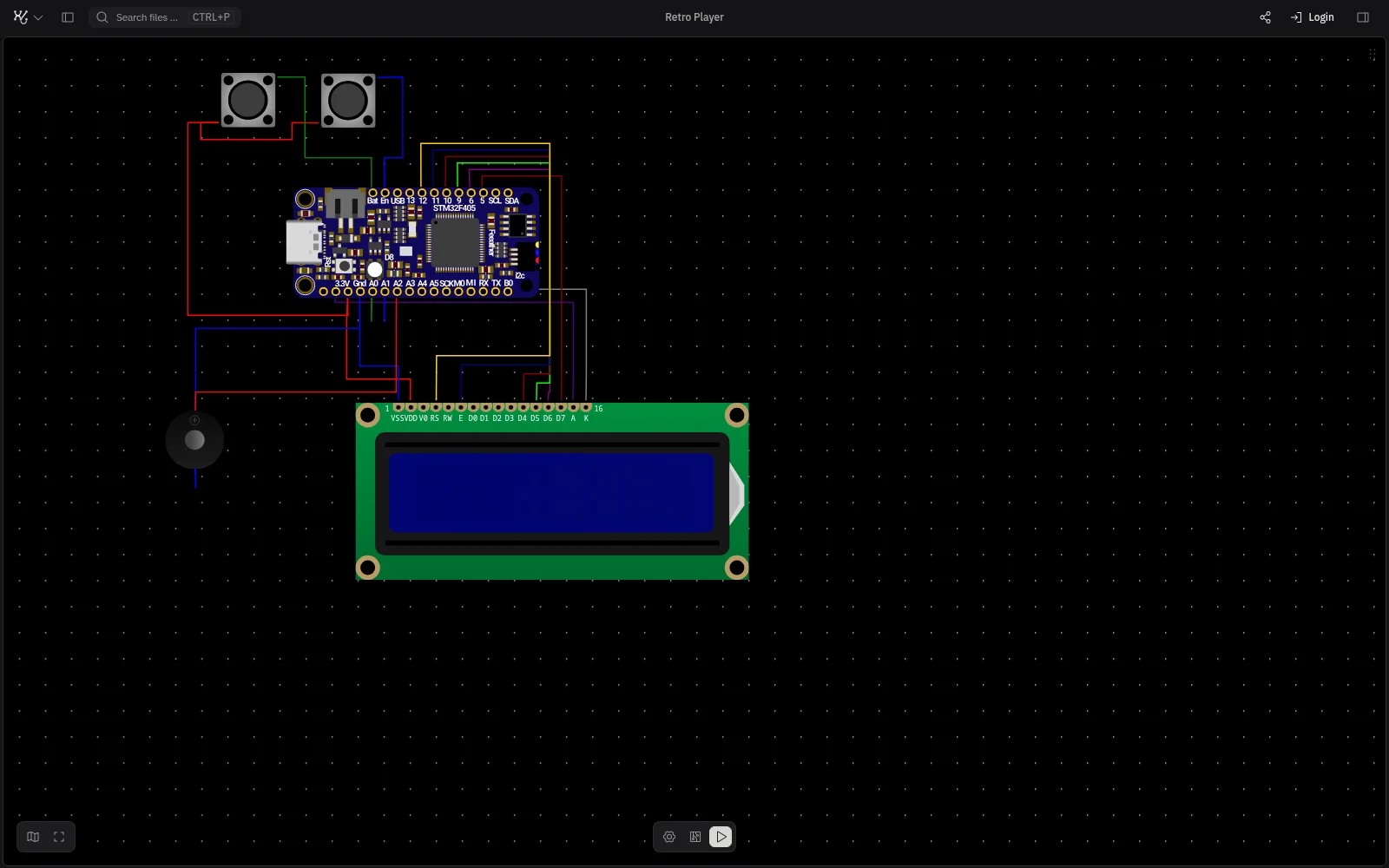This screenshot has height=868, width=1389.
Task: Click the canvas drag handle dots
Action: [x=1372, y=55]
